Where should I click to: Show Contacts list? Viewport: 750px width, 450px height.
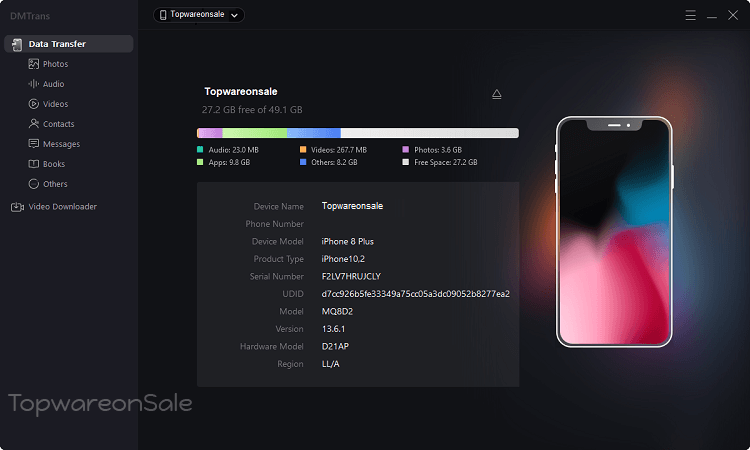[58, 124]
